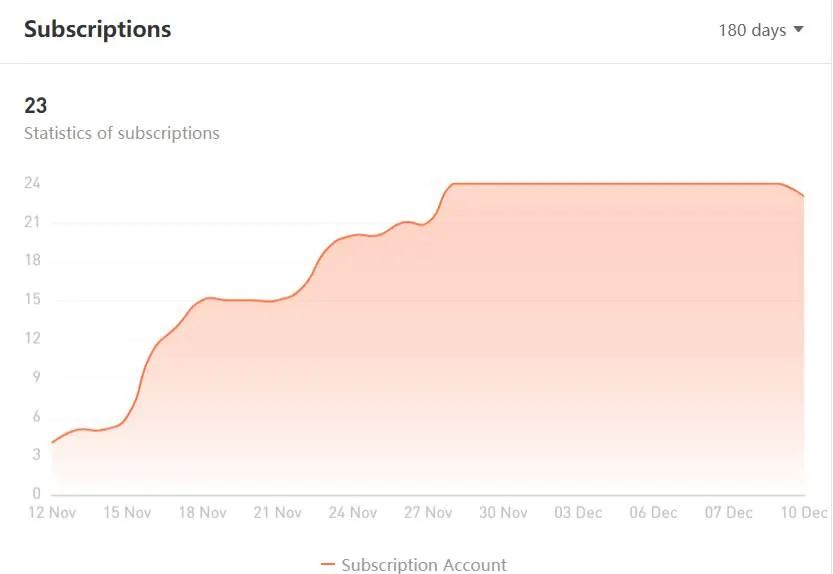Click the 24 value on the y-axis
The width and height of the screenshot is (833, 574).
point(32,183)
